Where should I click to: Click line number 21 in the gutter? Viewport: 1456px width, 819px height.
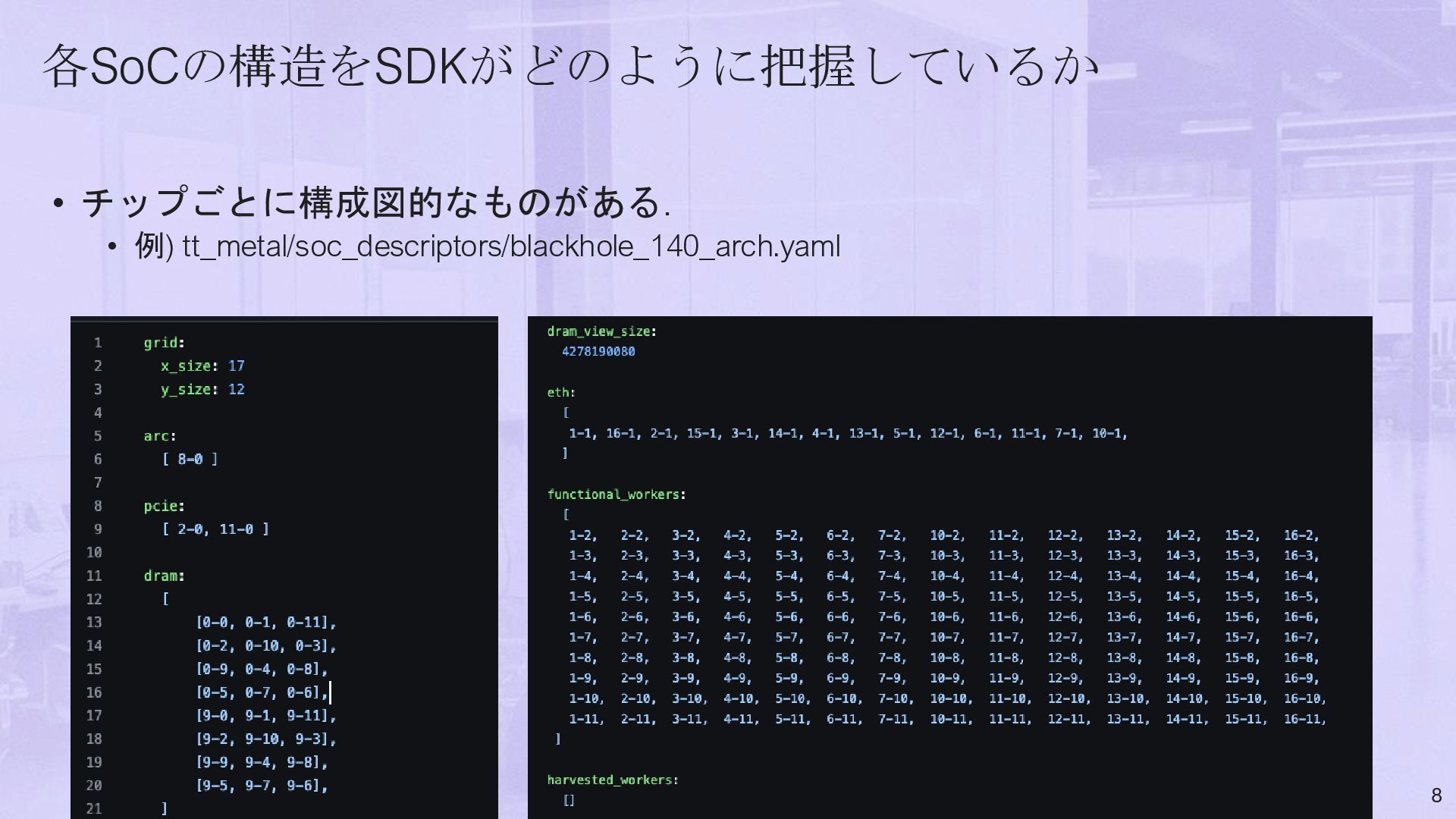pyautogui.click(x=94, y=809)
